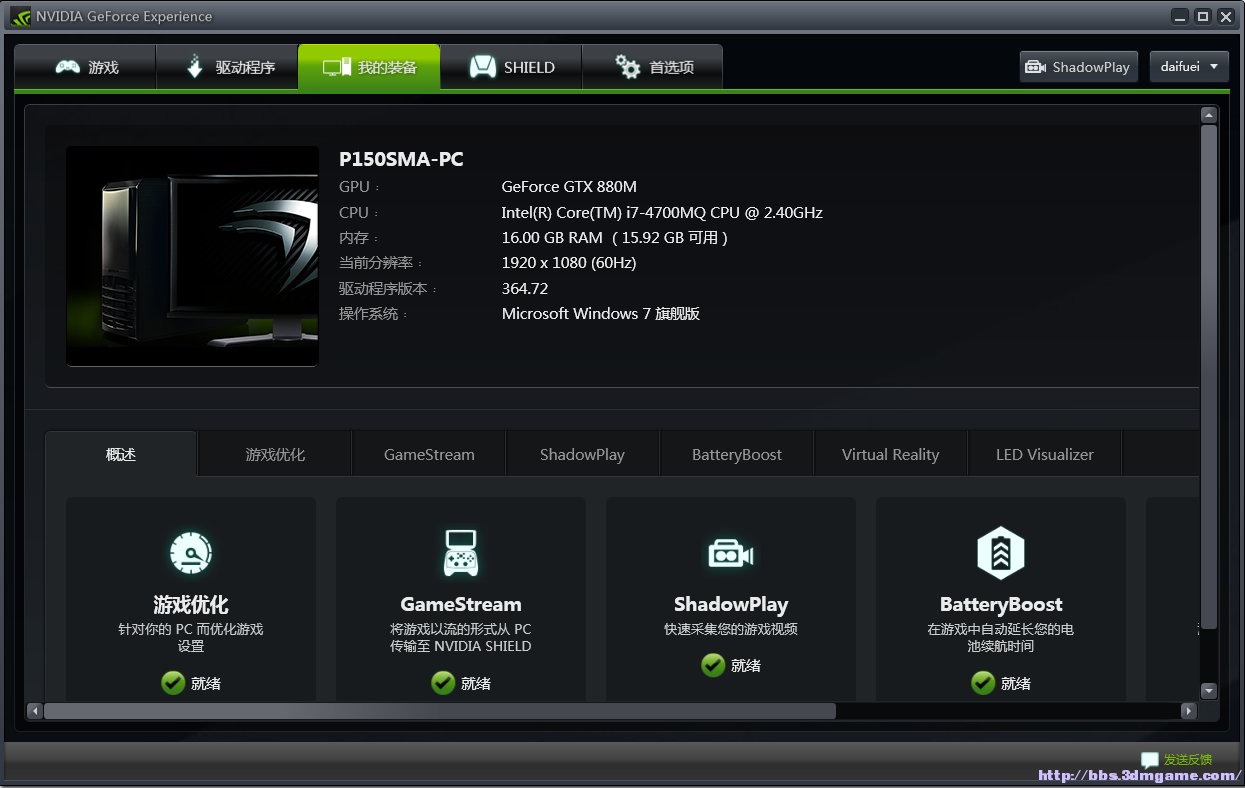The width and height of the screenshot is (1245, 788).
Task: Click the 游戏优化 gauge icon
Action: point(191,553)
